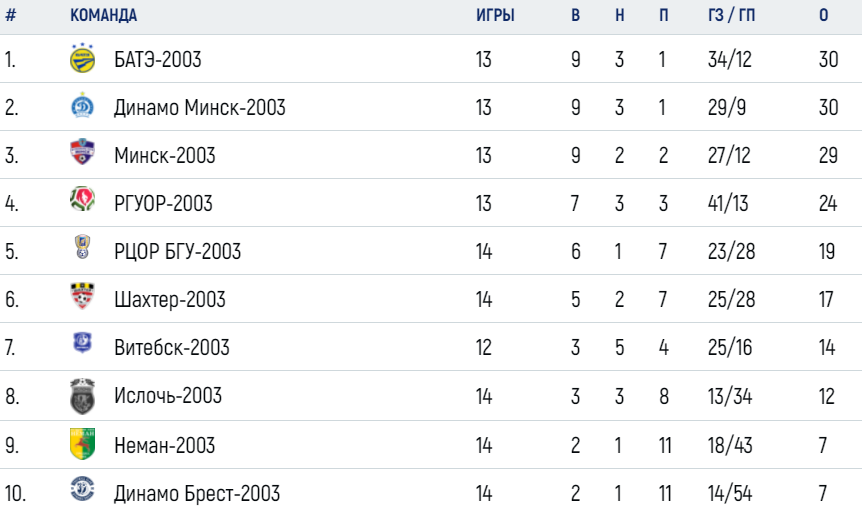Click the РЦОР БГУ-2003 badge icon
Image resolution: width=862 pixels, height=510 pixels.
coord(82,247)
